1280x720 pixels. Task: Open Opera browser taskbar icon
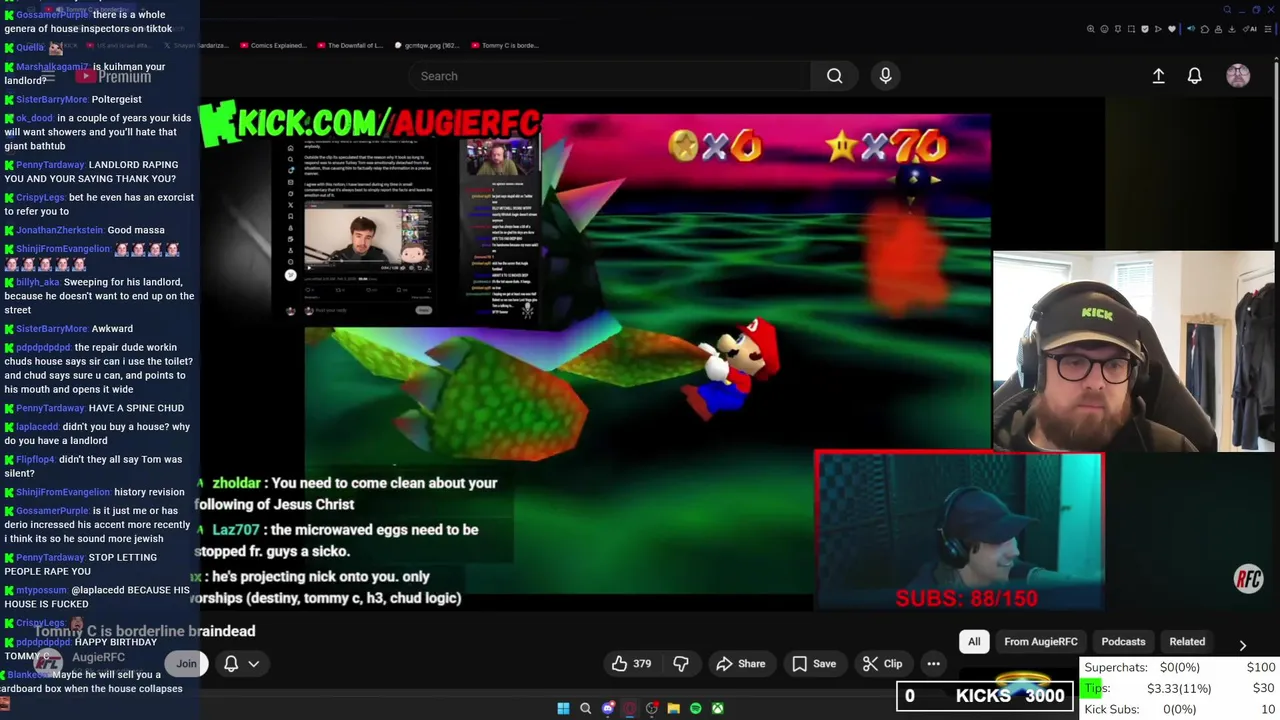click(630, 709)
